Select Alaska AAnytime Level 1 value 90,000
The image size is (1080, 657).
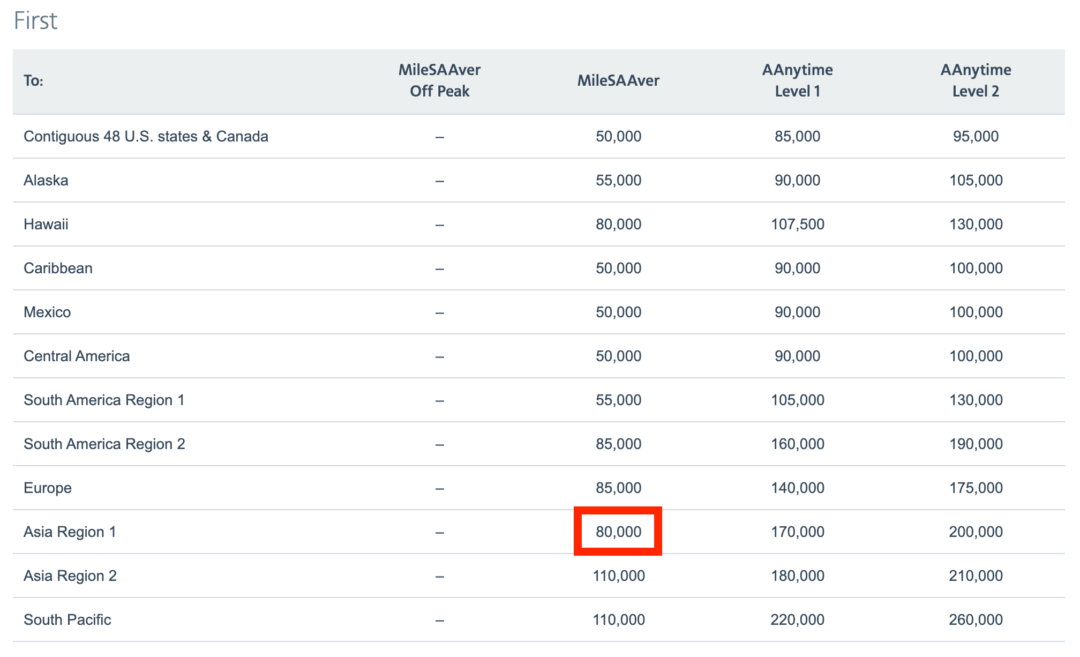click(797, 180)
